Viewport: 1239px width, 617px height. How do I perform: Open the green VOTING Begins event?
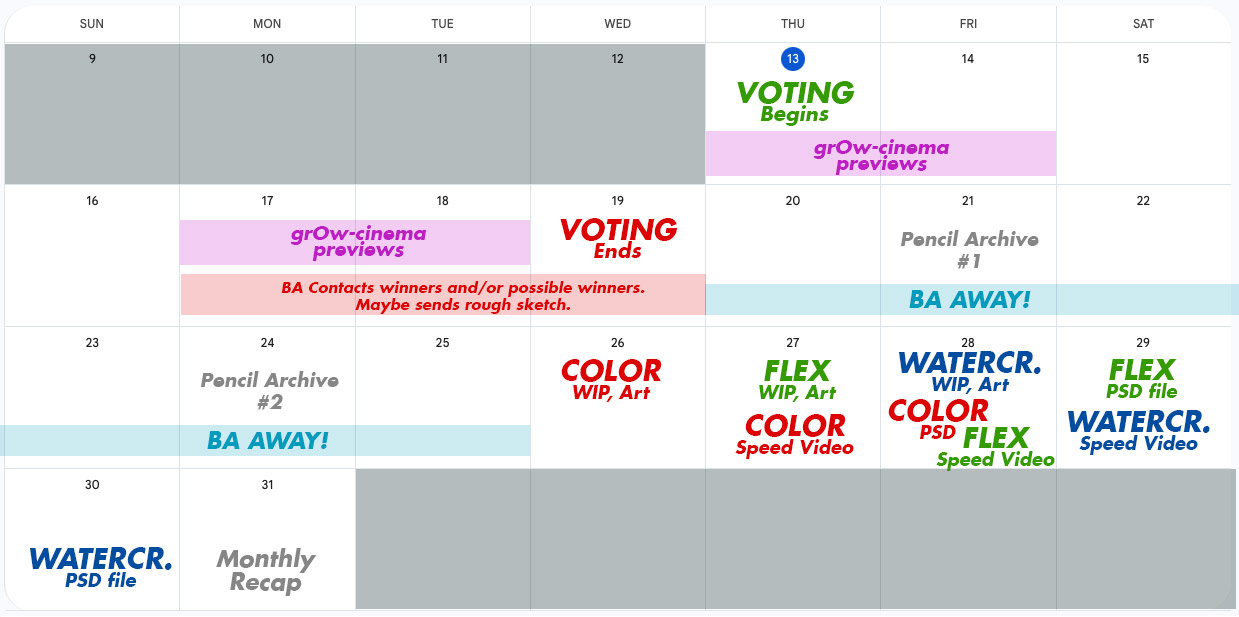(795, 102)
